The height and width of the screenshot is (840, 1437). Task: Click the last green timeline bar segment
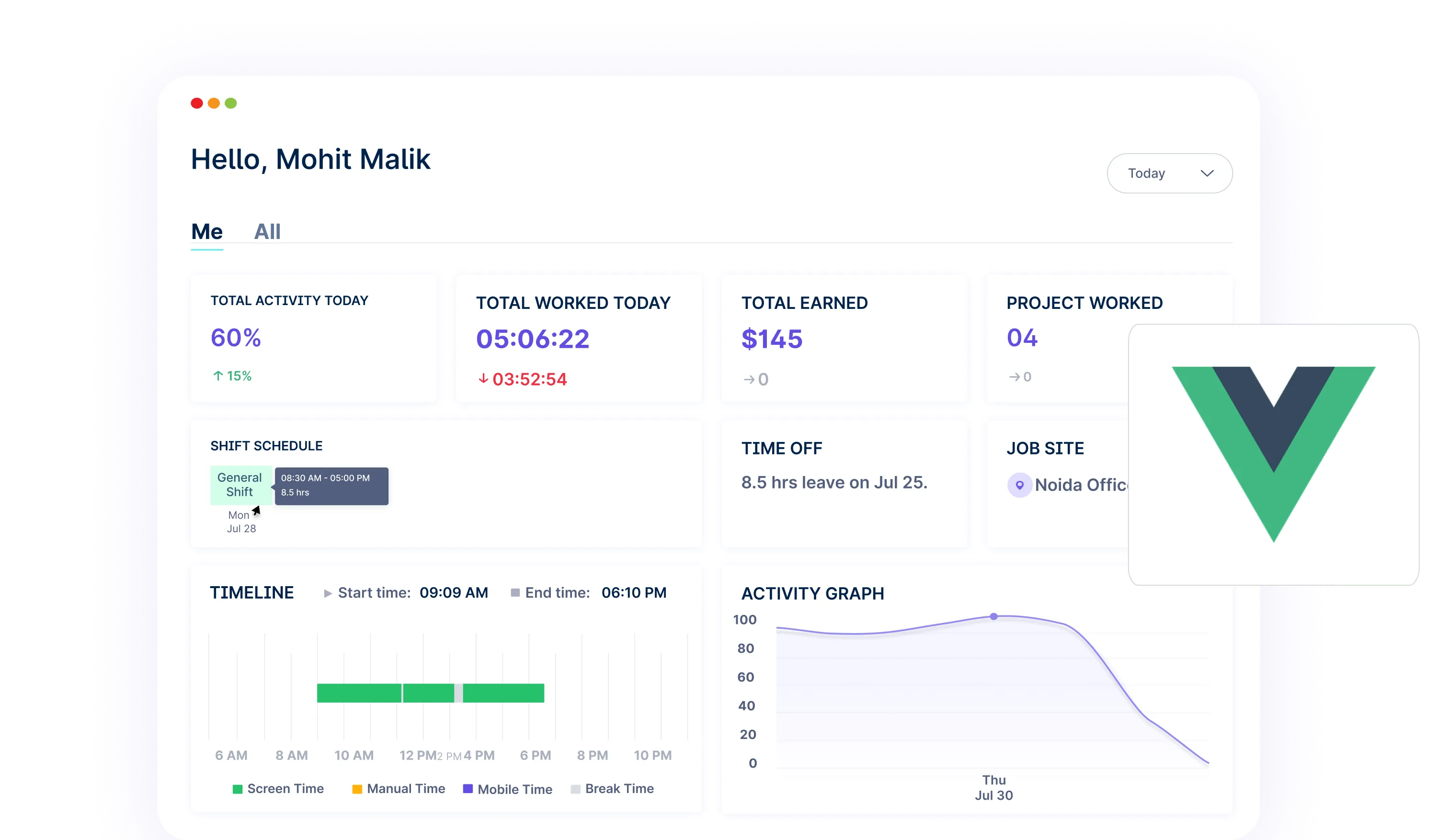(503, 693)
